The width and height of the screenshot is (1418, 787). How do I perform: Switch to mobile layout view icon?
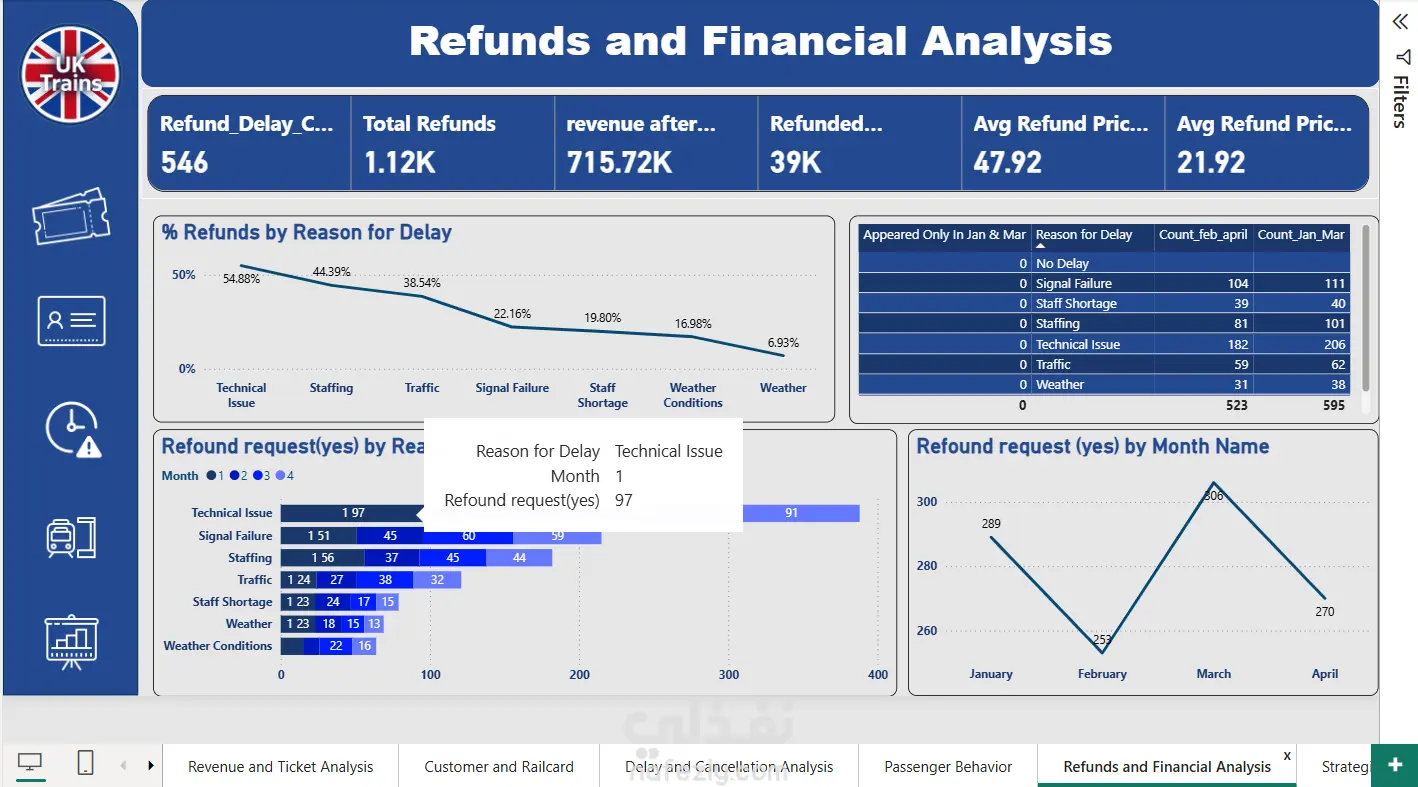click(x=86, y=764)
